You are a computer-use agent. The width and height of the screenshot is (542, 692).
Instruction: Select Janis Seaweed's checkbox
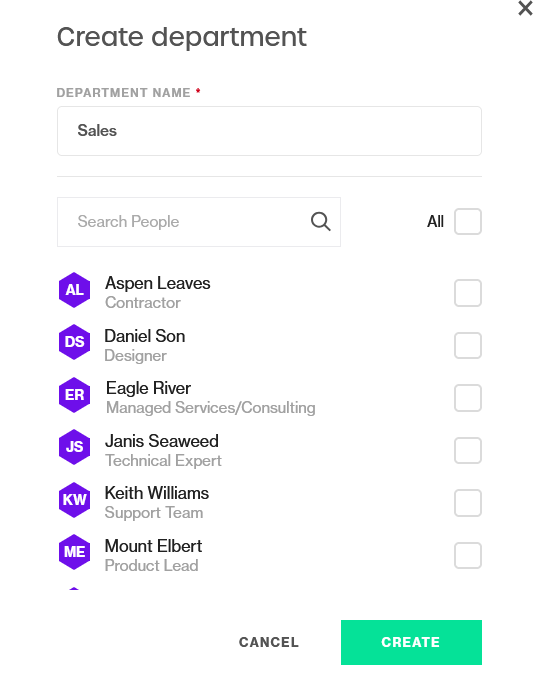[x=468, y=451]
